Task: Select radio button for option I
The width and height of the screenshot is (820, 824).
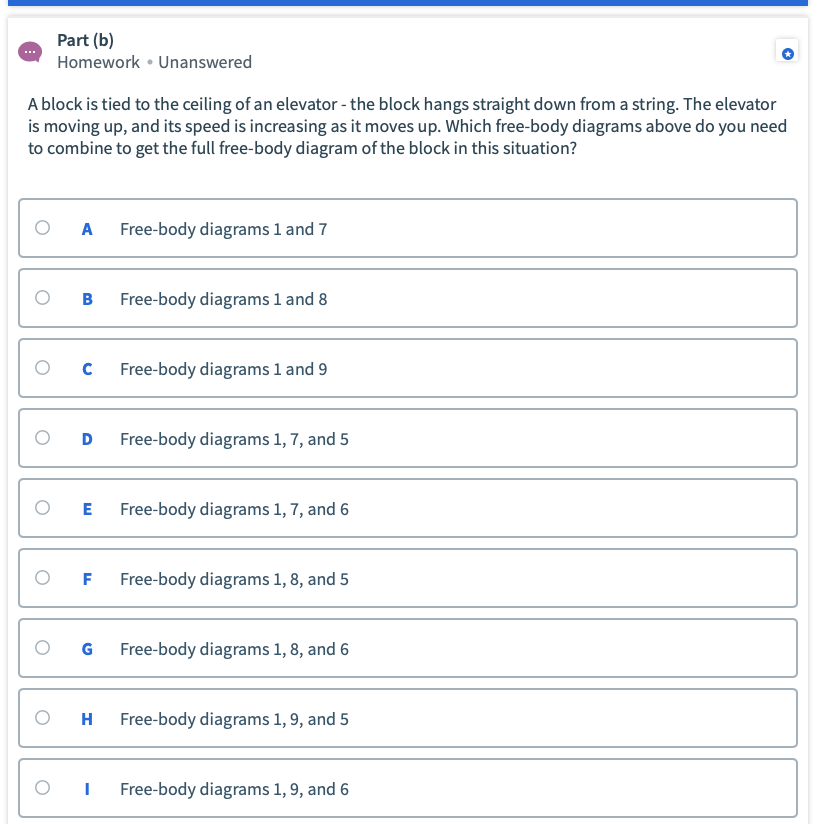Action: (43, 787)
